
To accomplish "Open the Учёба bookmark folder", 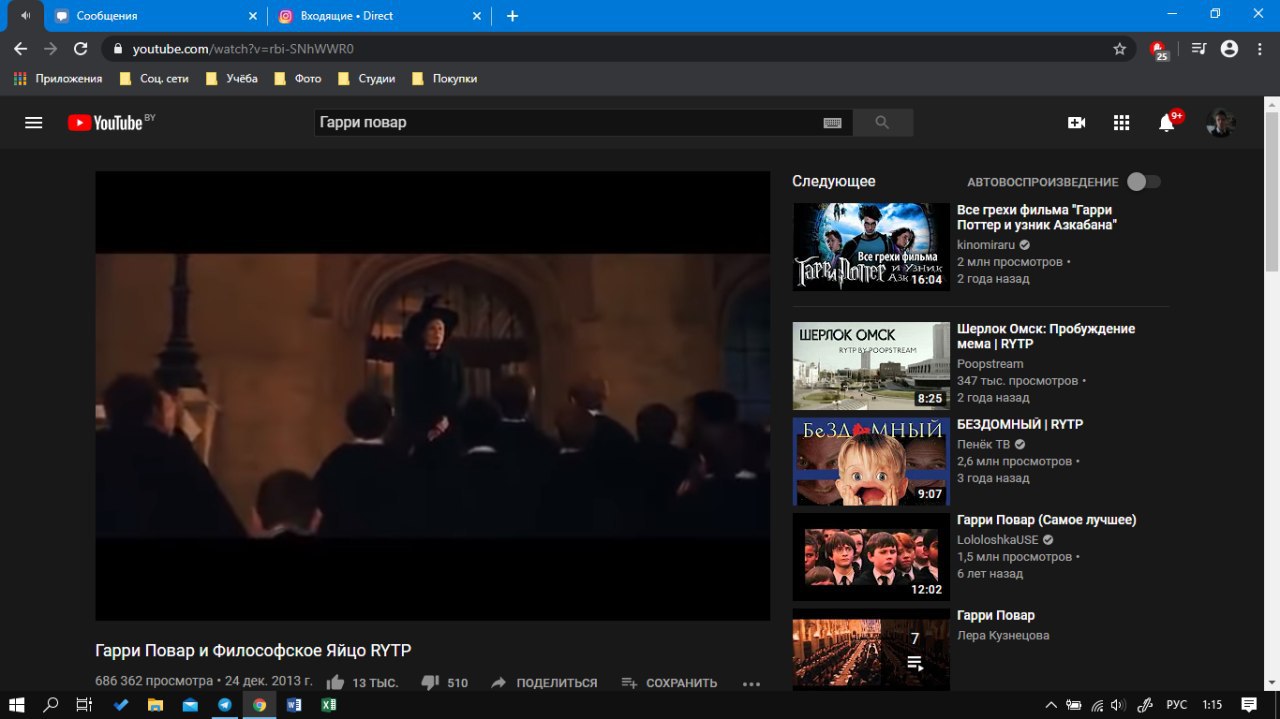I will point(232,78).
